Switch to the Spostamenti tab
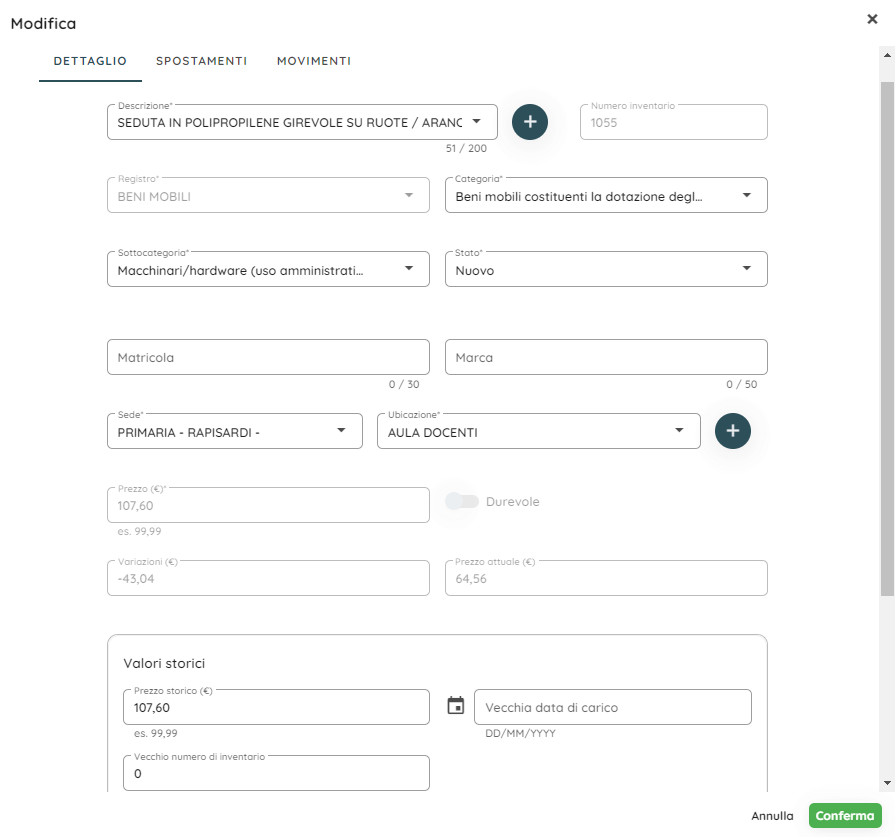This screenshot has height=837, width=895. [201, 61]
